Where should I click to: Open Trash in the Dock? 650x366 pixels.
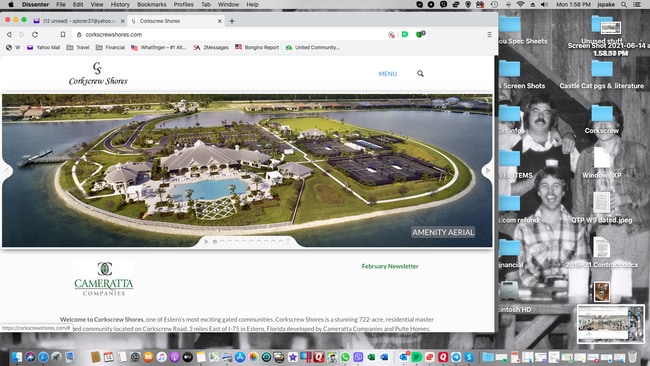pos(632,357)
